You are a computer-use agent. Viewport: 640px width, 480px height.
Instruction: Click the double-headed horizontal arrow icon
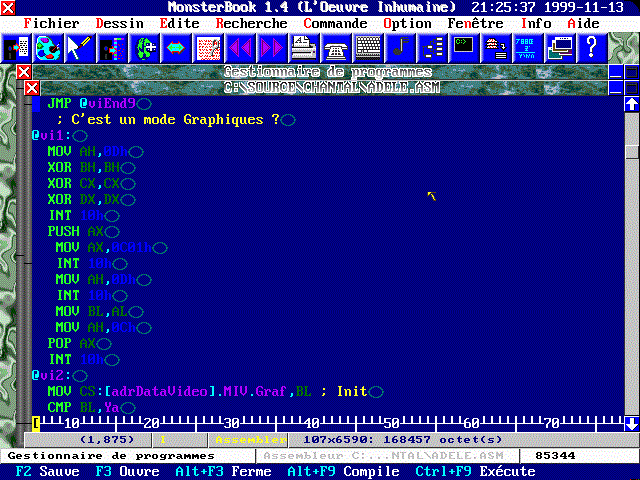(x=176, y=48)
